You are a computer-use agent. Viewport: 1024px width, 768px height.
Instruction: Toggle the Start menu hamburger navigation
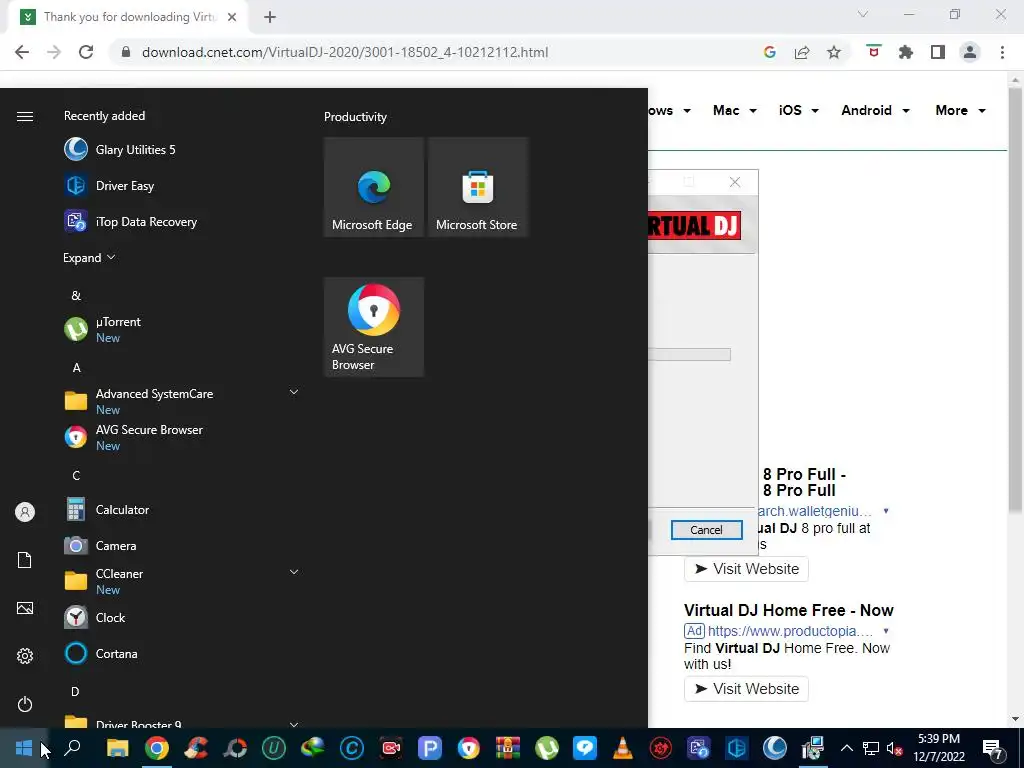tap(25, 116)
